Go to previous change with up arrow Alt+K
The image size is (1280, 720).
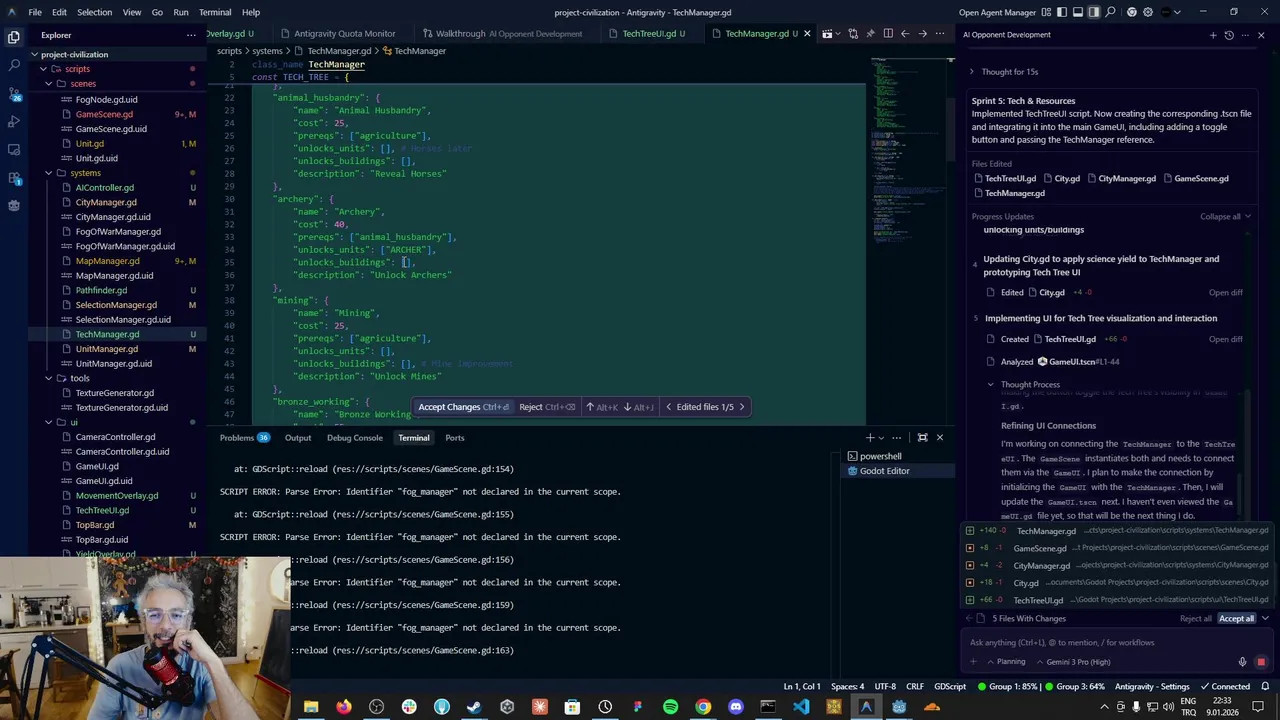pyautogui.click(x=603, y=407)
